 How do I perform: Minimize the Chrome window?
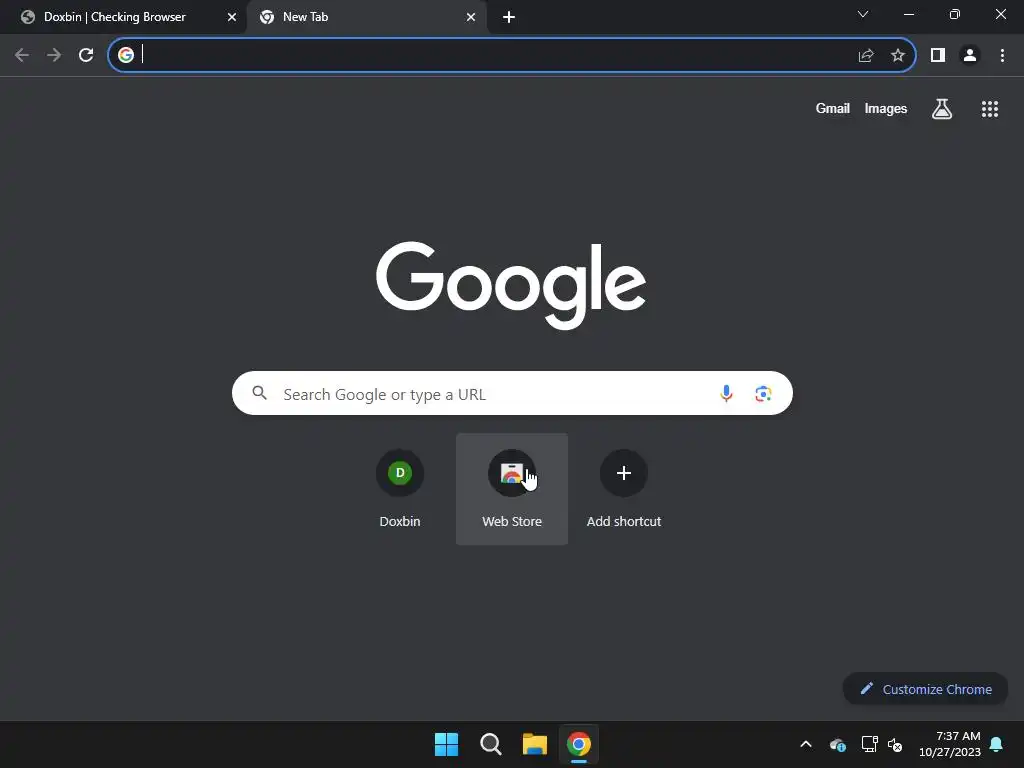pos(909,14)
